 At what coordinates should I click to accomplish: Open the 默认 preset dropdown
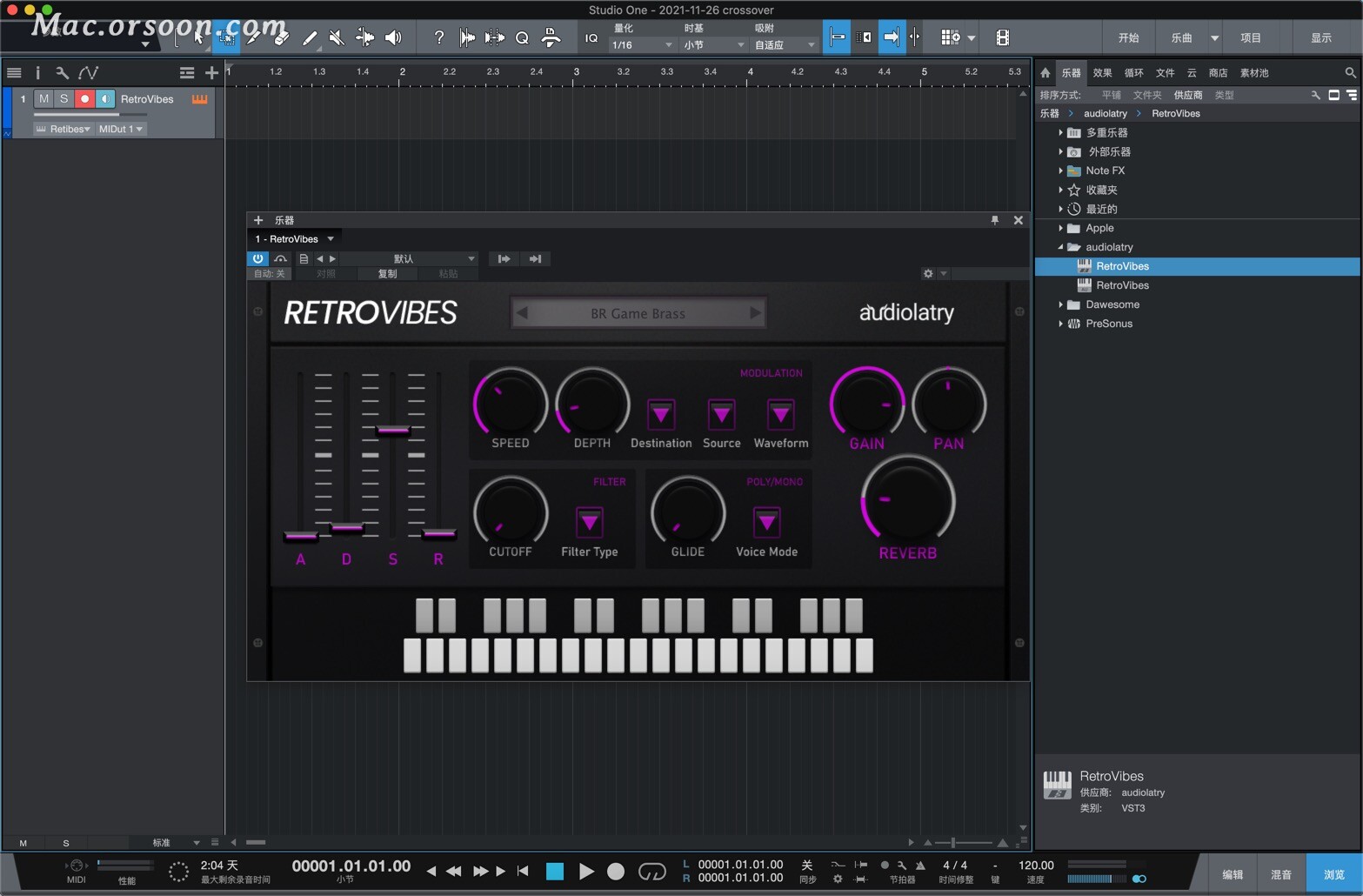click(x=409, y=258)
